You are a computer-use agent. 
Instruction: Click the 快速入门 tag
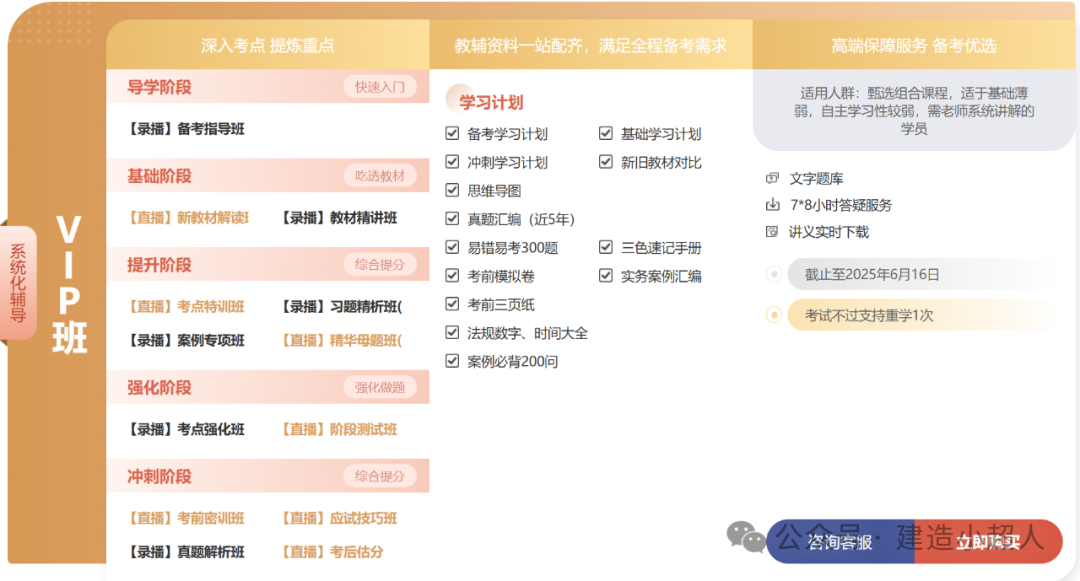click(380, 87)
